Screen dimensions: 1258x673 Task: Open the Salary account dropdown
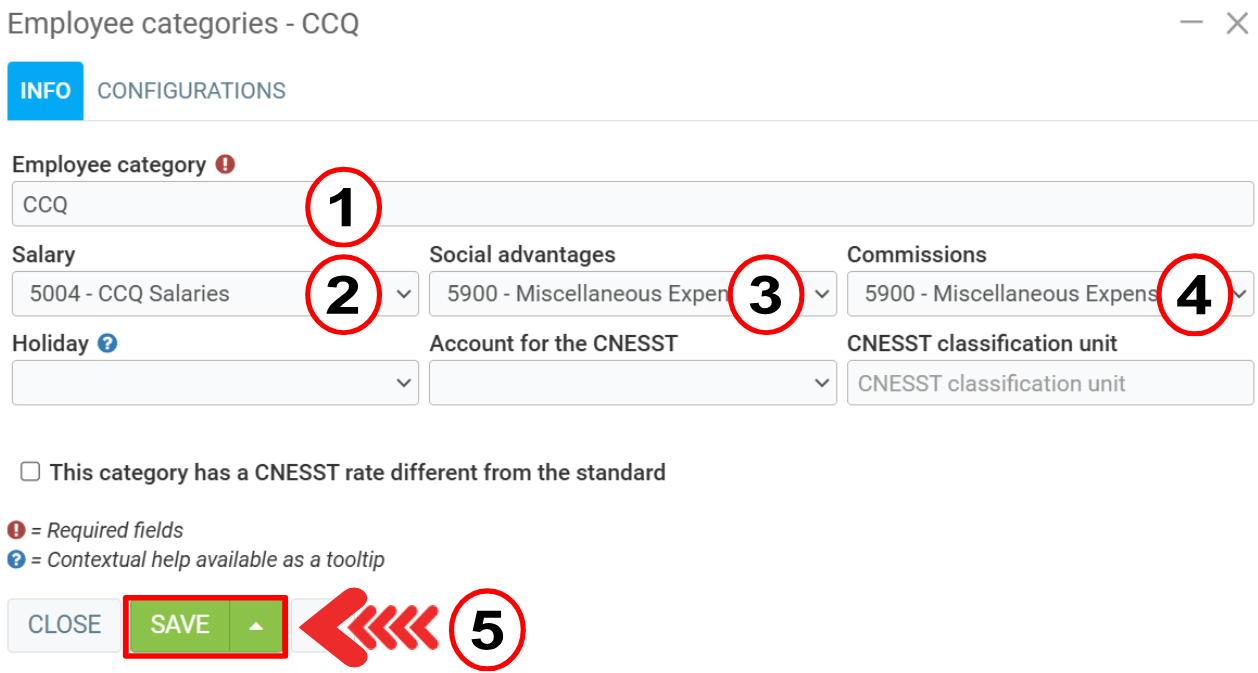[215, 294]
